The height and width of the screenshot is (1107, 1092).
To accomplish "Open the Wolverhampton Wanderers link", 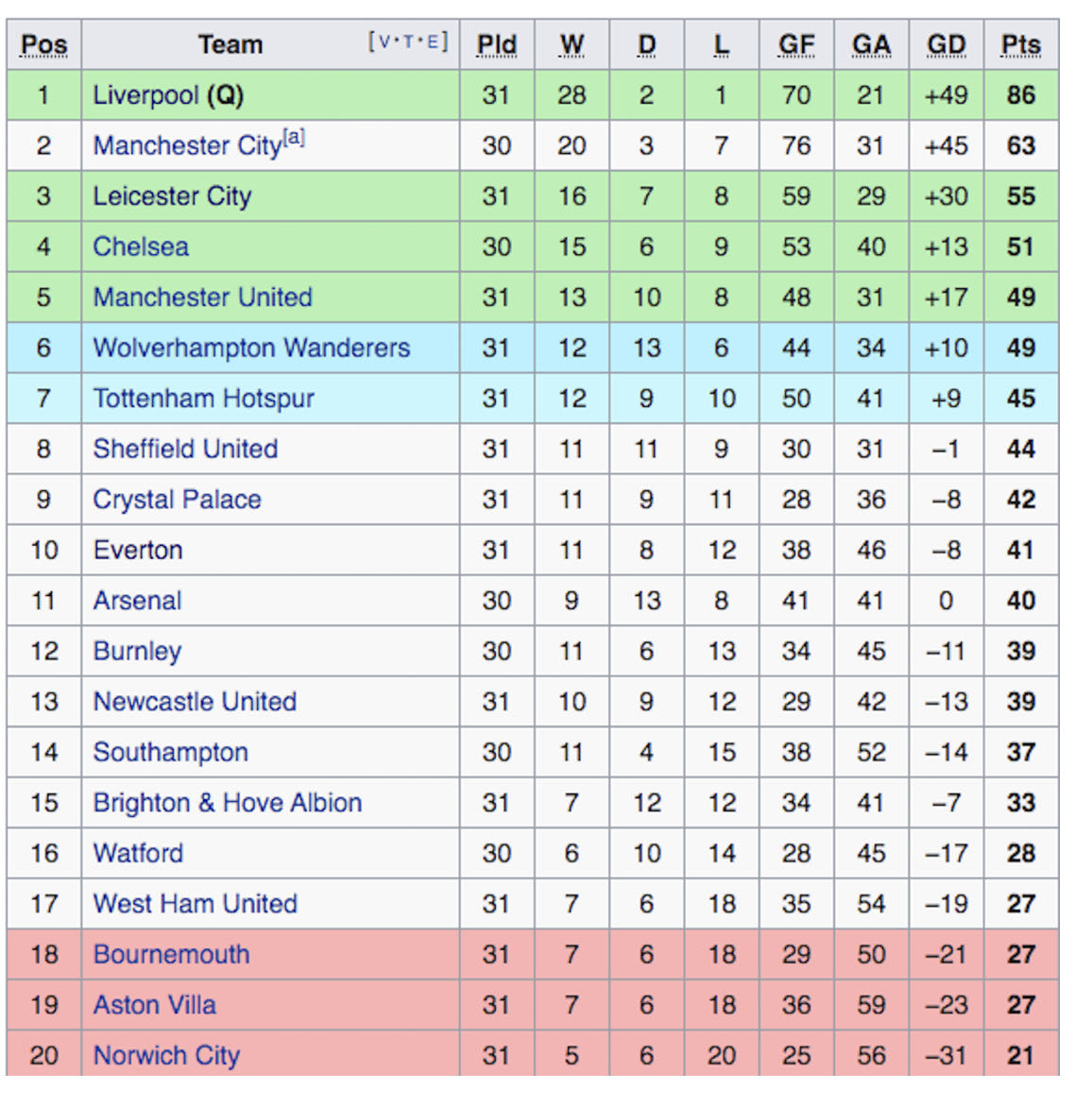I will pyautogui.click(x=251, y=349).
